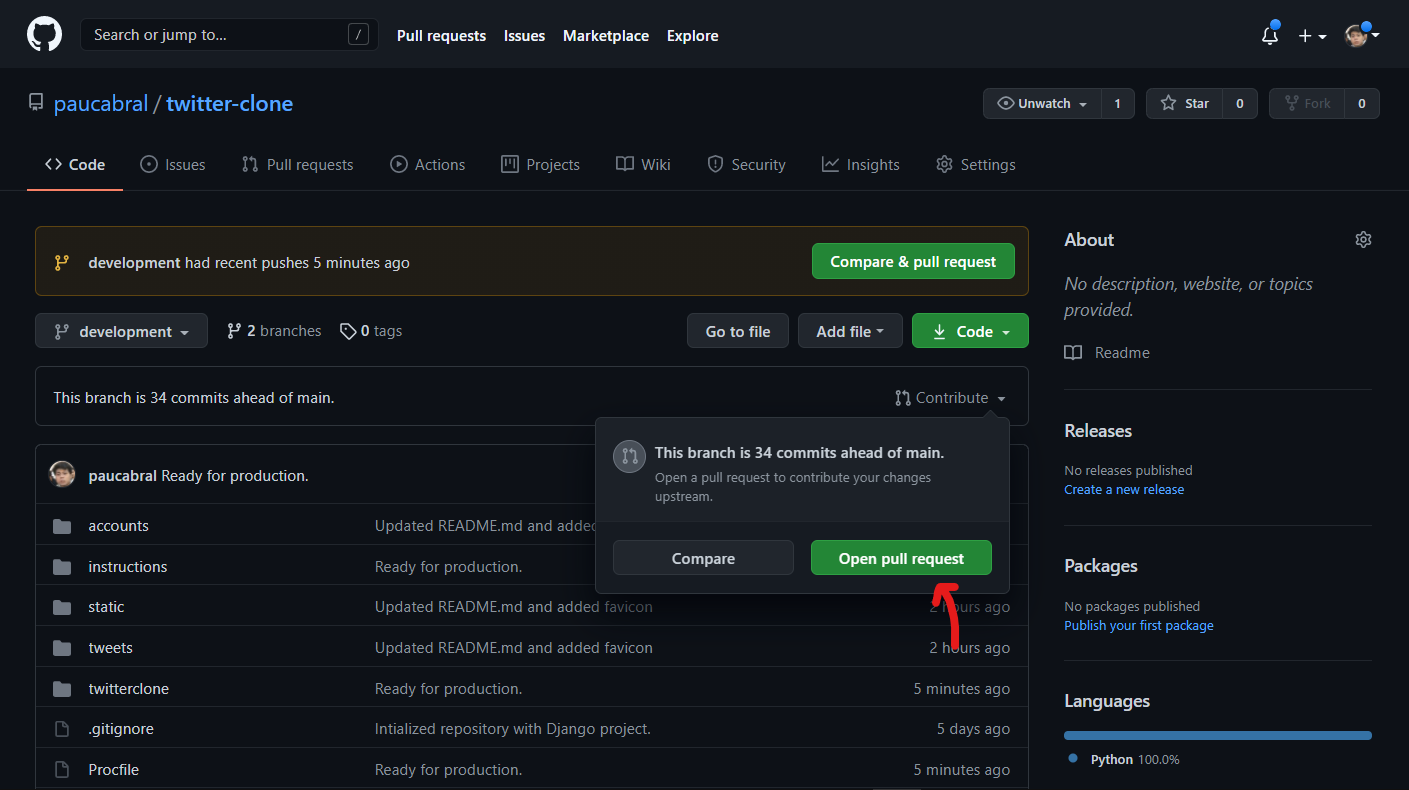Open paucabral owner profile link
The width and height of the screenshot is (1409, 790).
click(101, 104)
